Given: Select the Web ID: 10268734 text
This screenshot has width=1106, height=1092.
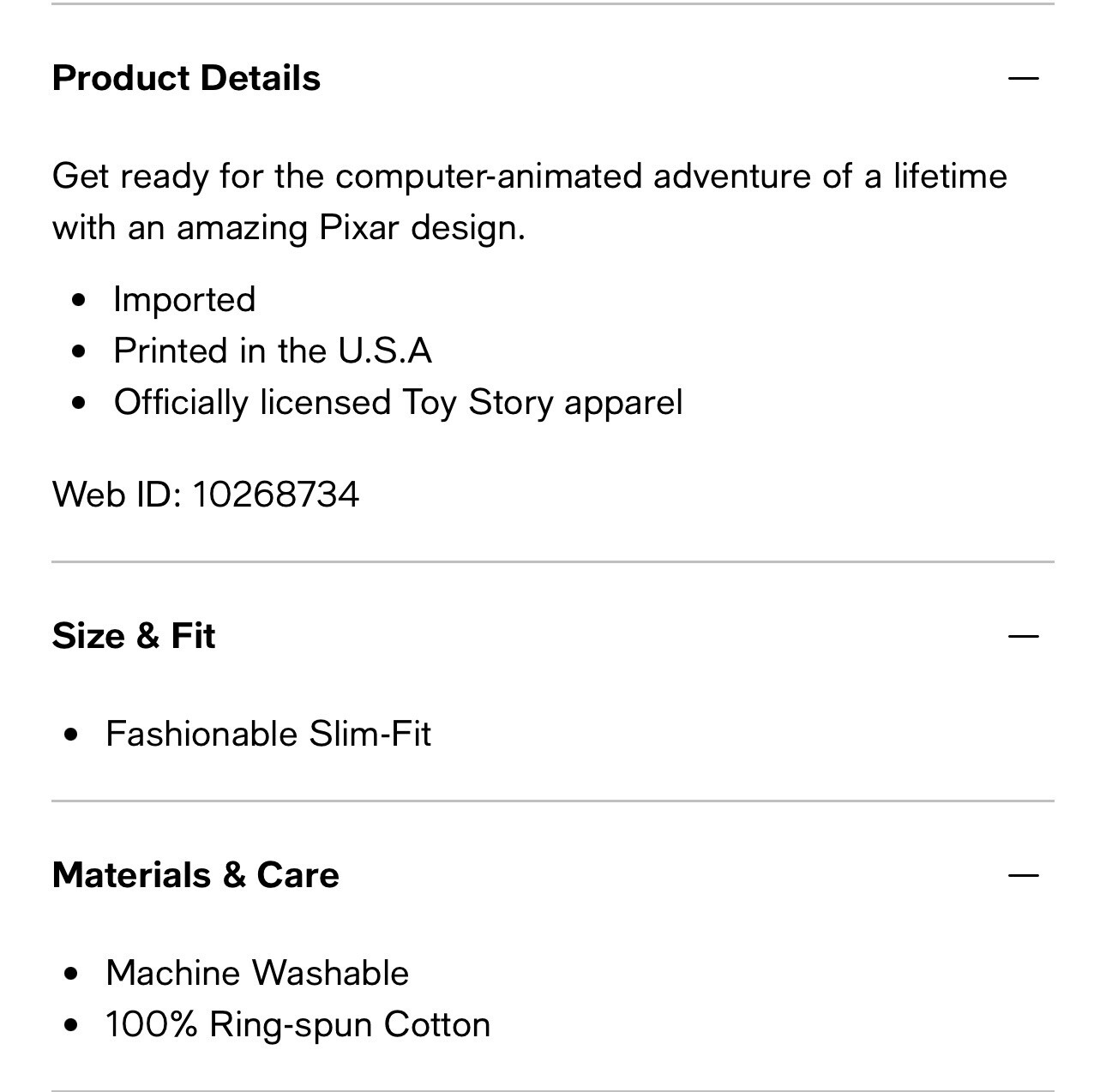Looking at the screenshot, I should pyautogui.click(x=206, y=495).
